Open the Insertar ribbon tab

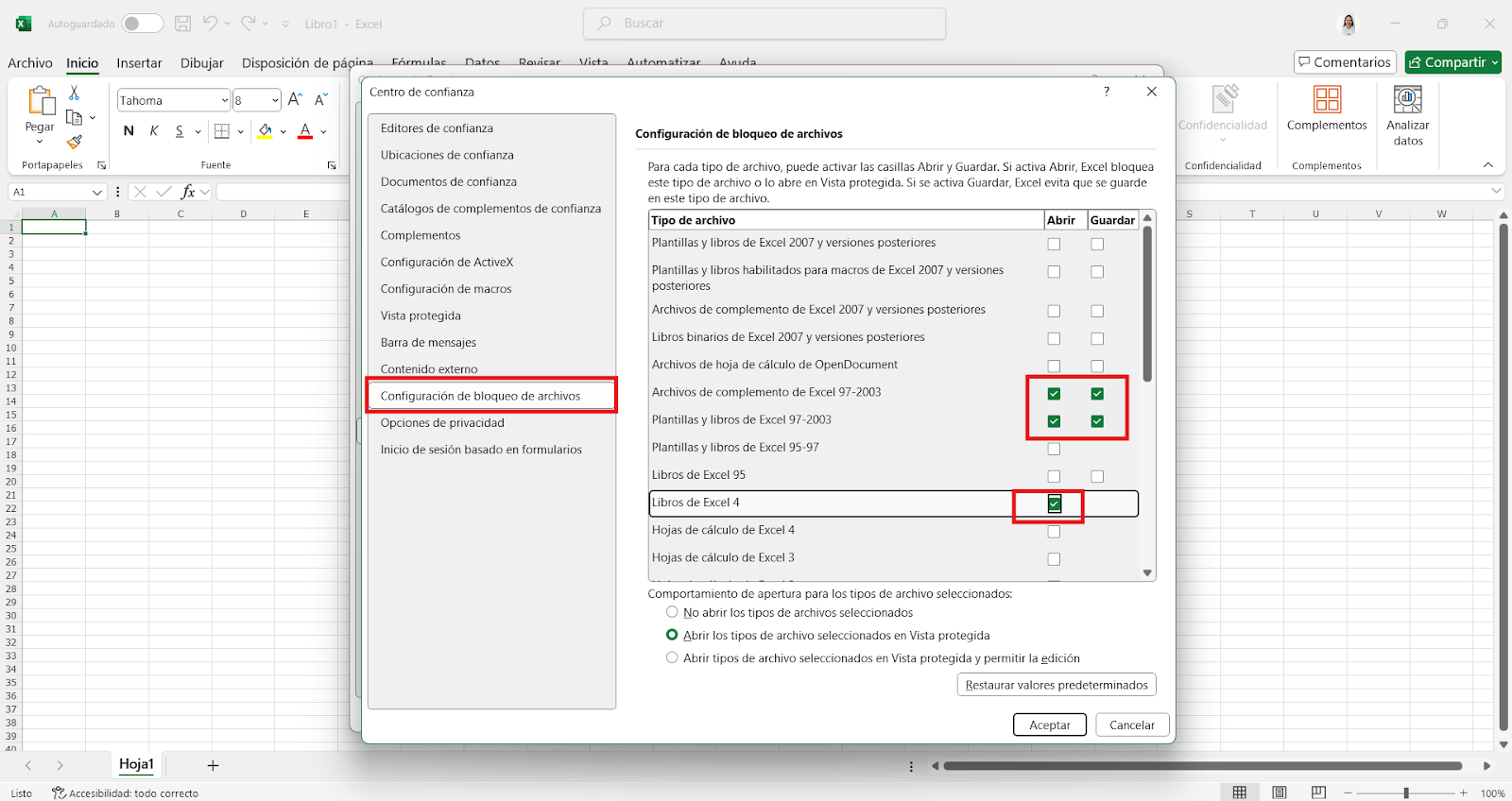139,63
